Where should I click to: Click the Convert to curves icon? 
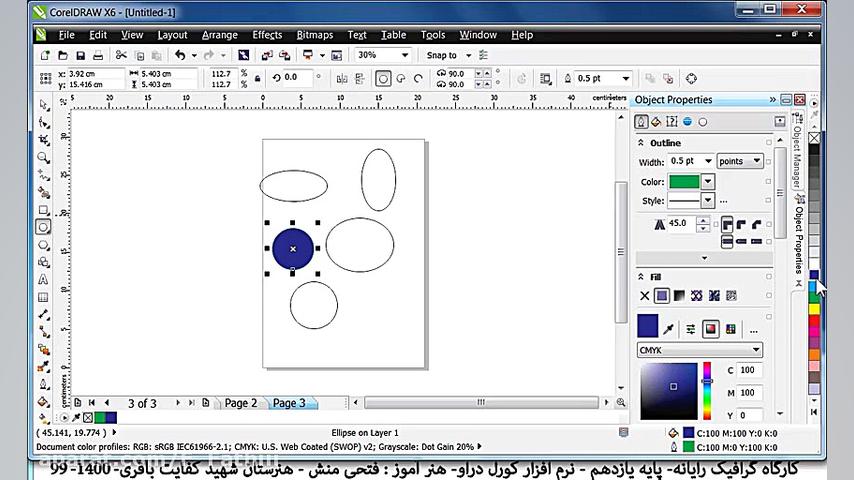(x=691, y=78)
